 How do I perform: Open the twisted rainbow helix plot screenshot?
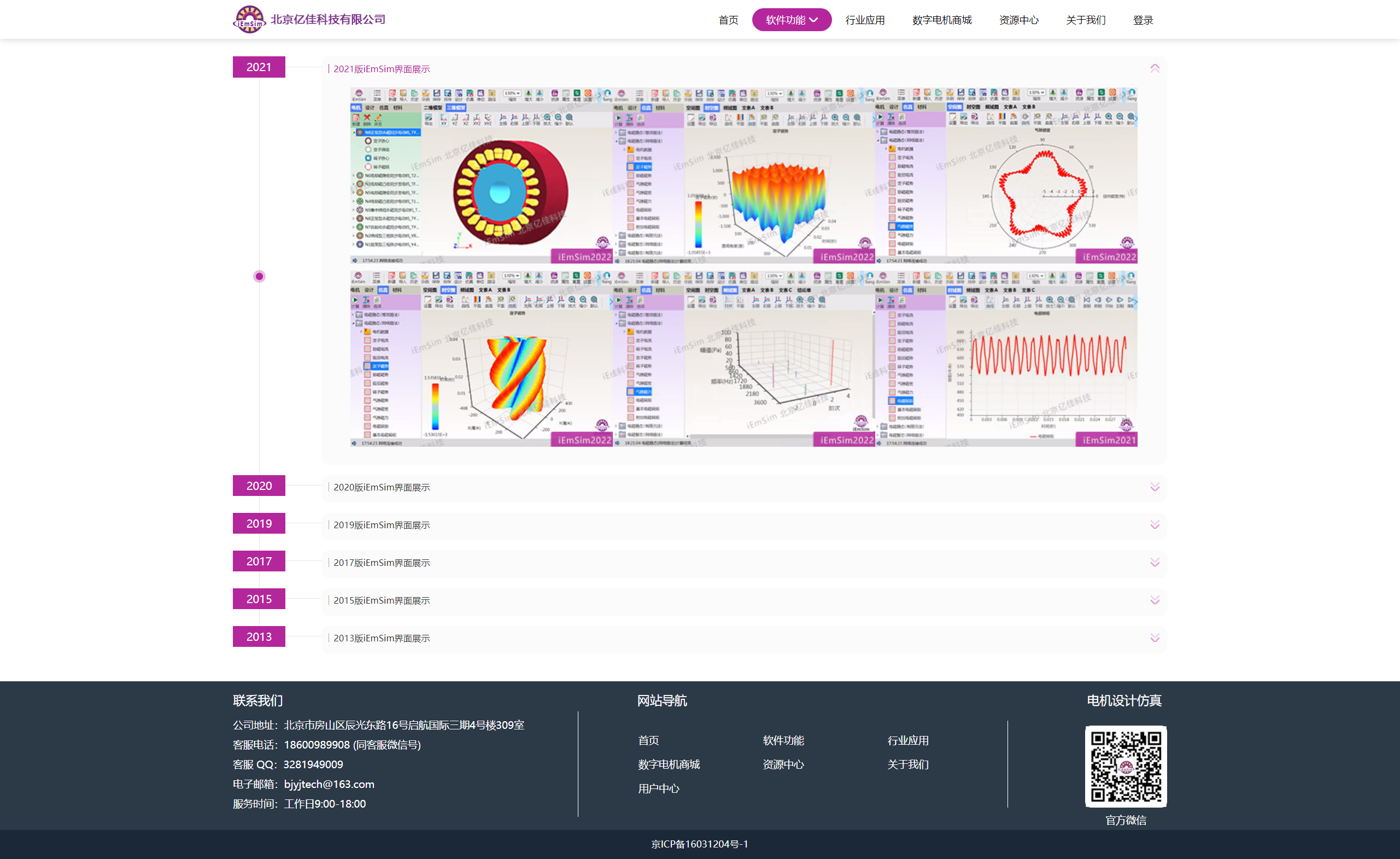481,359
